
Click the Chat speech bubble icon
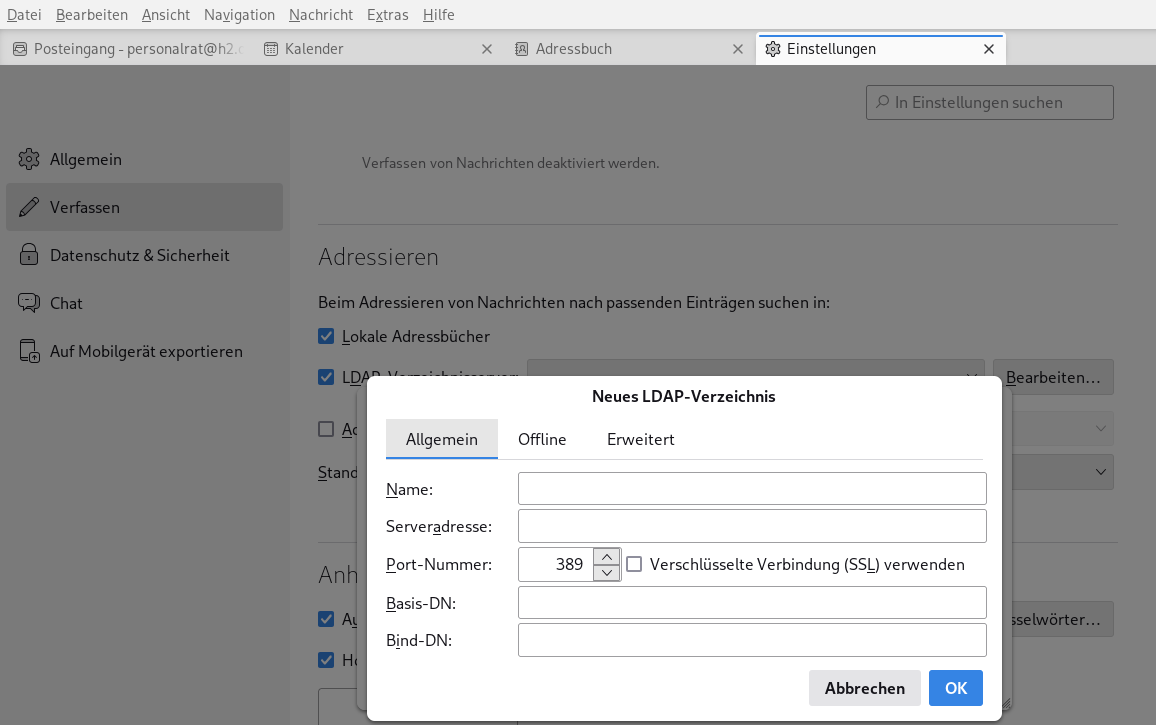click(x=29, y=303)
